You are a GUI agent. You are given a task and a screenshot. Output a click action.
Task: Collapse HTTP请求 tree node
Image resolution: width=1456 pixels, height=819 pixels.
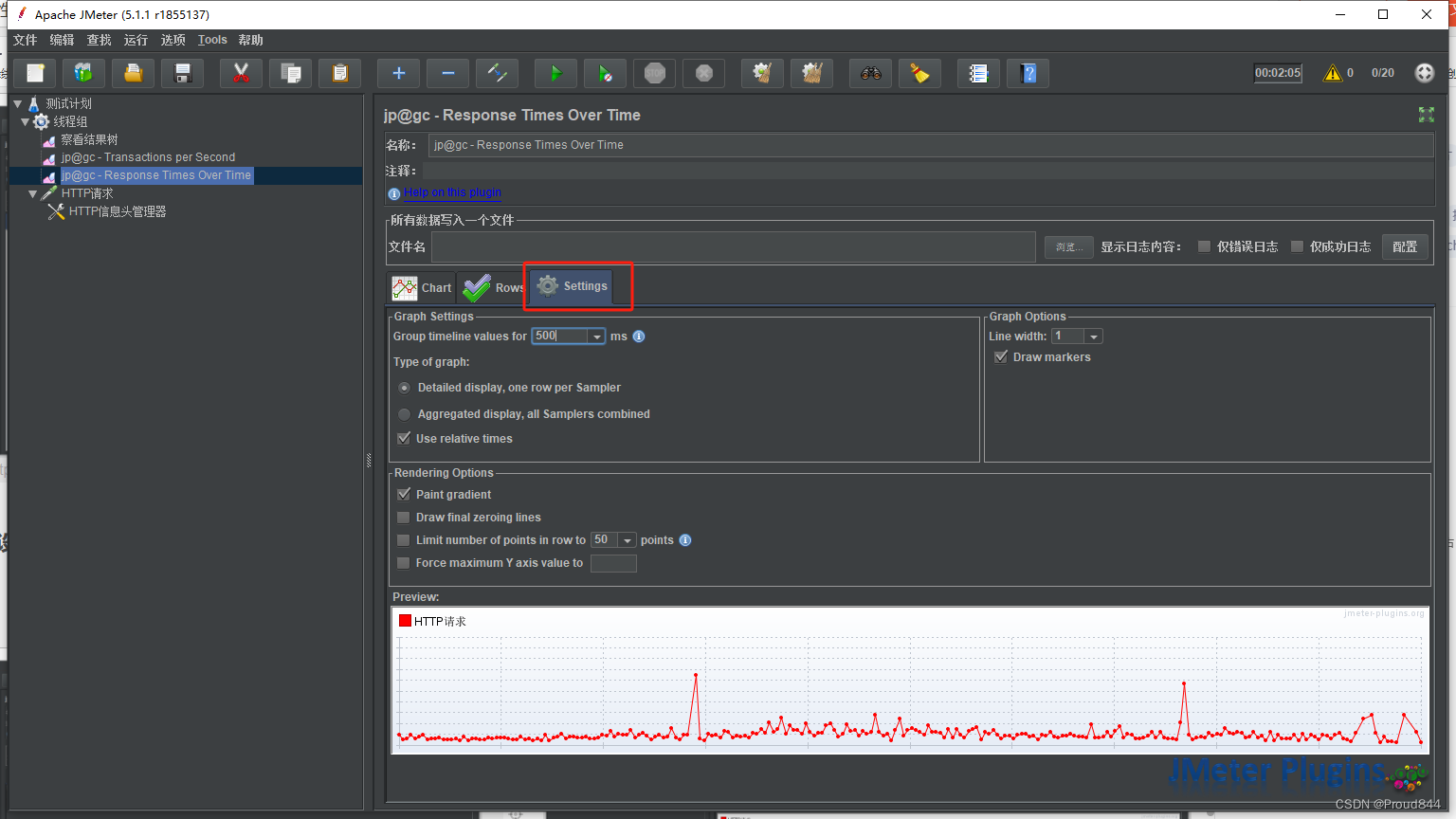(33, 193)
